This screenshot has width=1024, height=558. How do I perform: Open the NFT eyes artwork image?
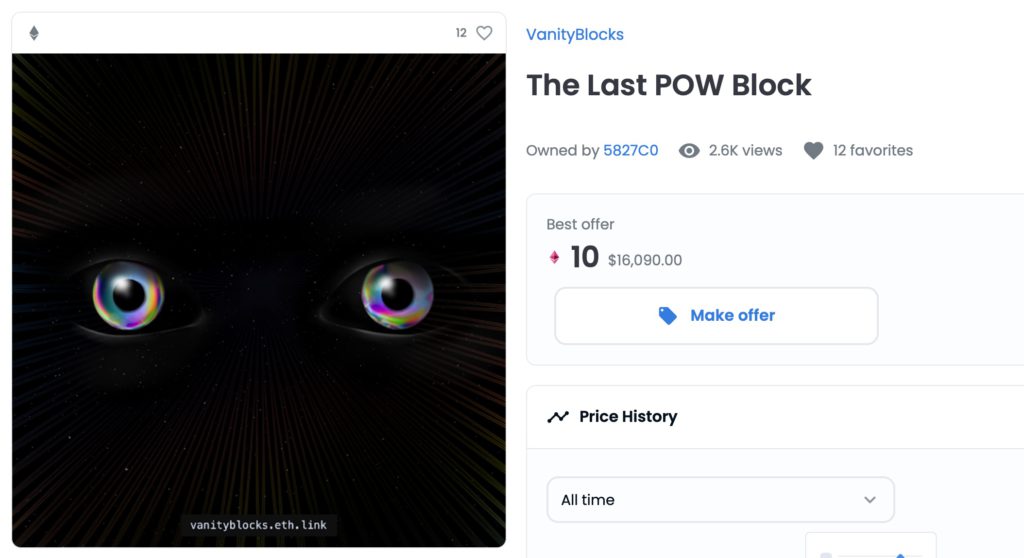point(259,290)
